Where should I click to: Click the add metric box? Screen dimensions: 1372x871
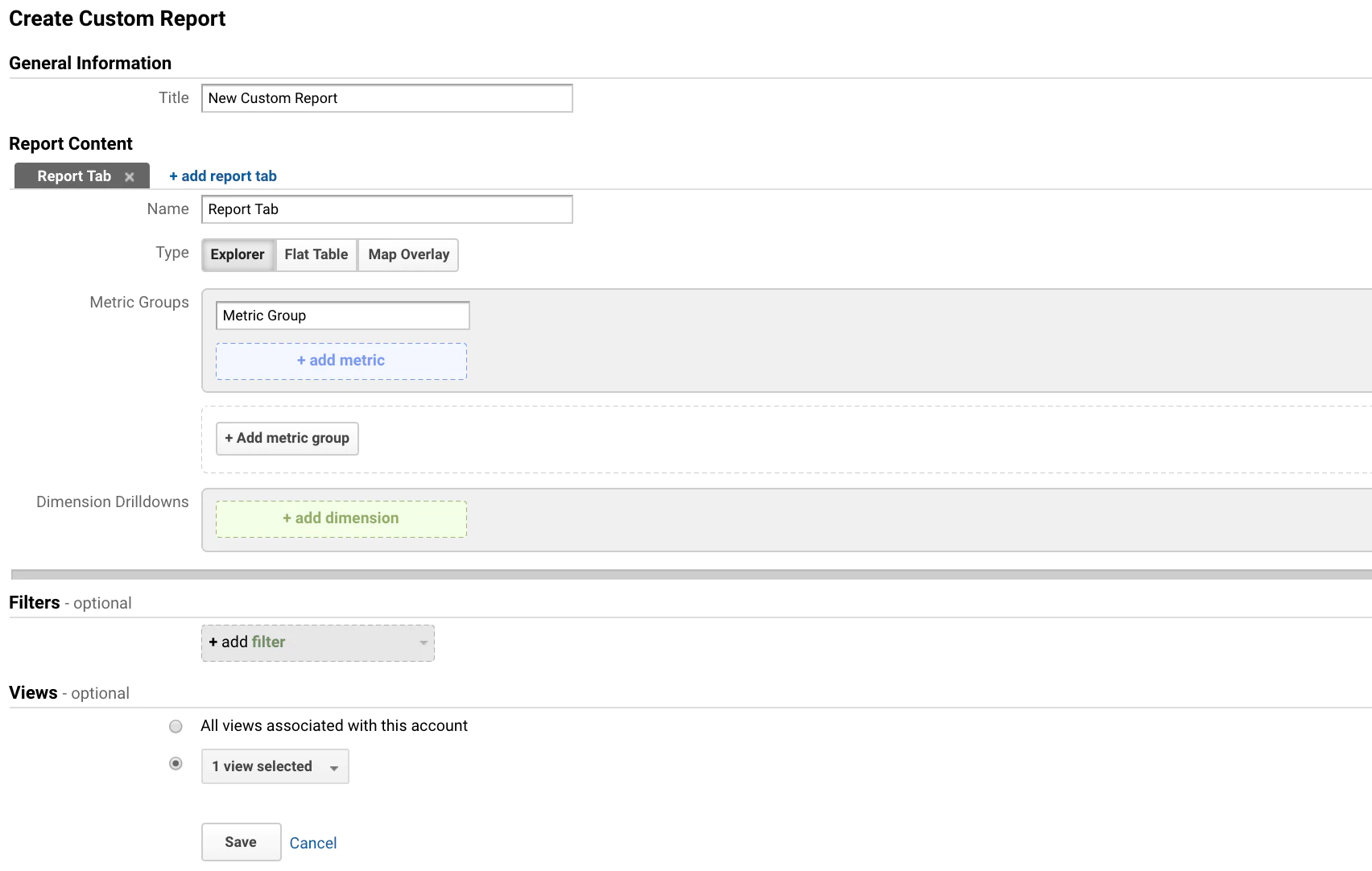tap(341, 361)
